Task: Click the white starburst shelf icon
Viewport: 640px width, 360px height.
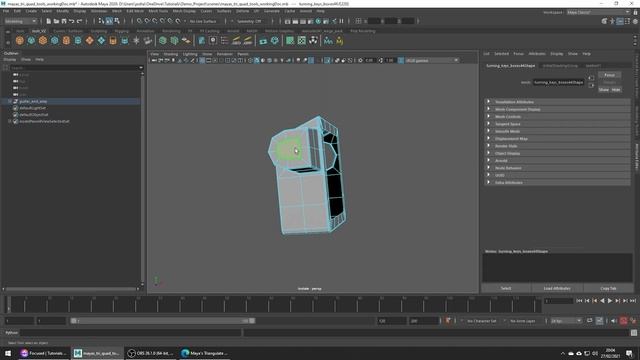Action: 136,40
